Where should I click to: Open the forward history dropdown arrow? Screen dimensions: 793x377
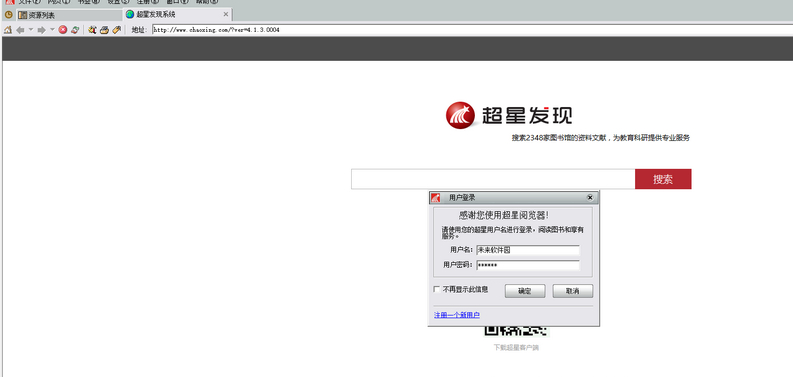[52, 30]
